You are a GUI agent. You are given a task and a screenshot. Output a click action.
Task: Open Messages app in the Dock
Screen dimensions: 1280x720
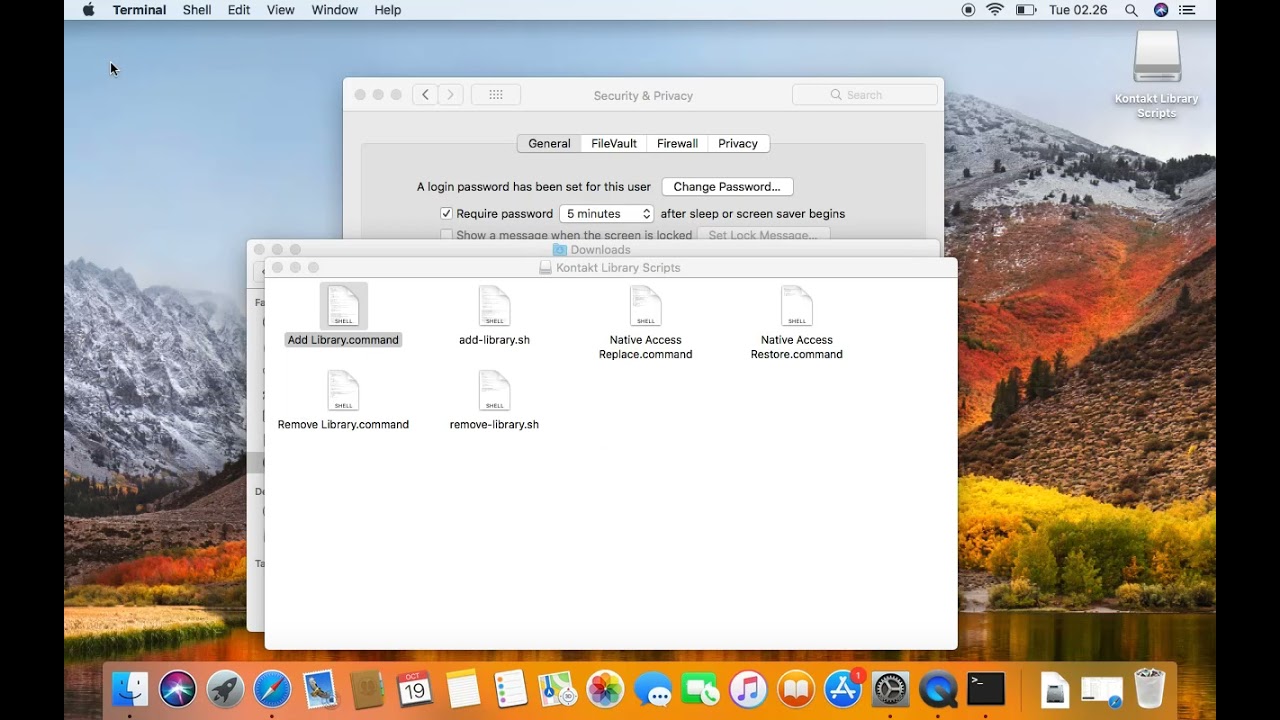[x=653, y=689]
